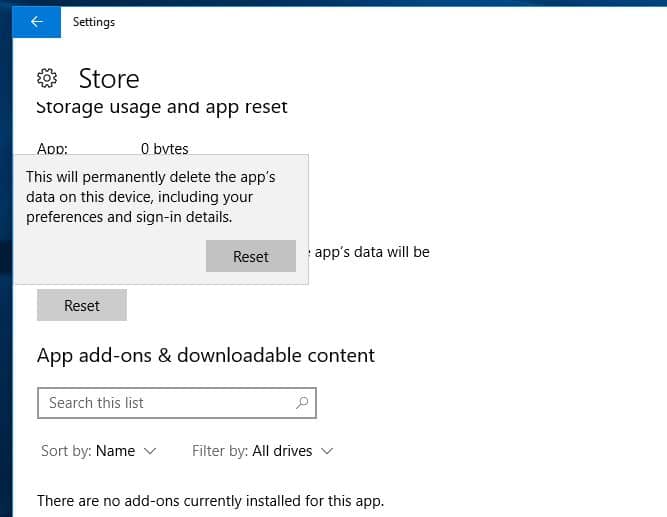Image resolution: width=667 pixels, height=517 pixels.
Task: Select the Storage usage and app reset heading
Action: coord(162,107)
